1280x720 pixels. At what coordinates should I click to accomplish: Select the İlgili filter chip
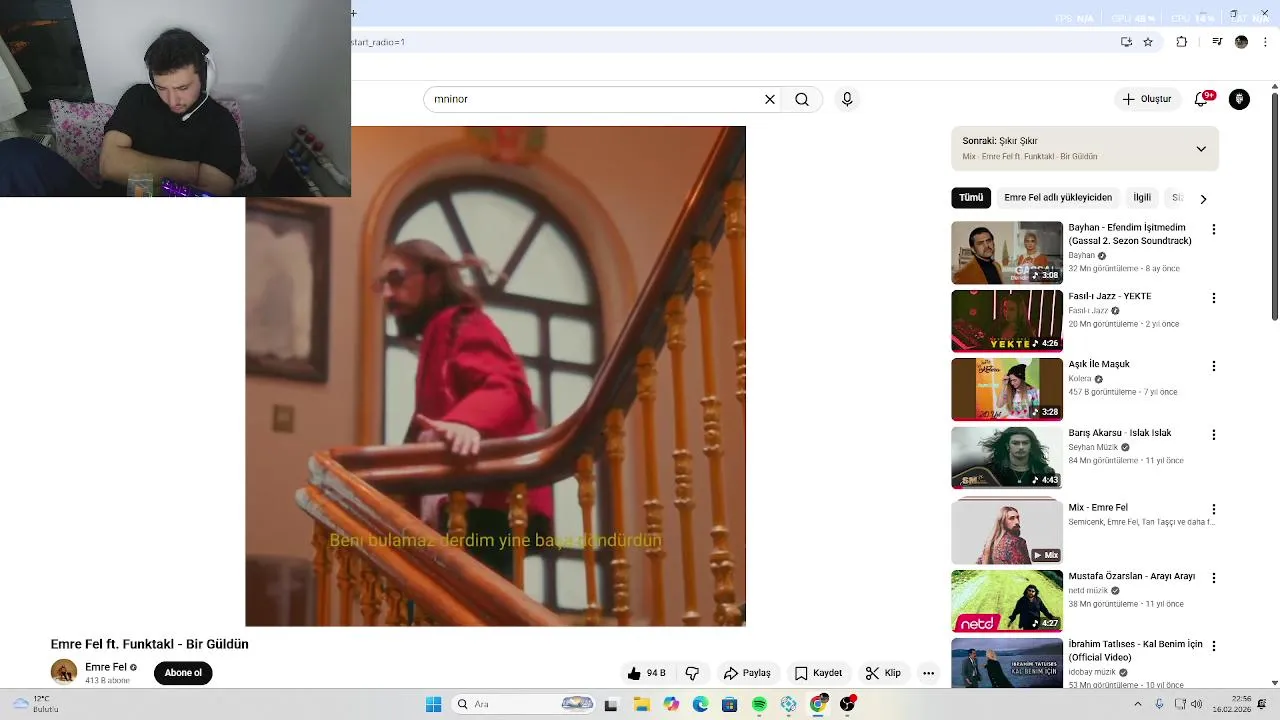1142,198
